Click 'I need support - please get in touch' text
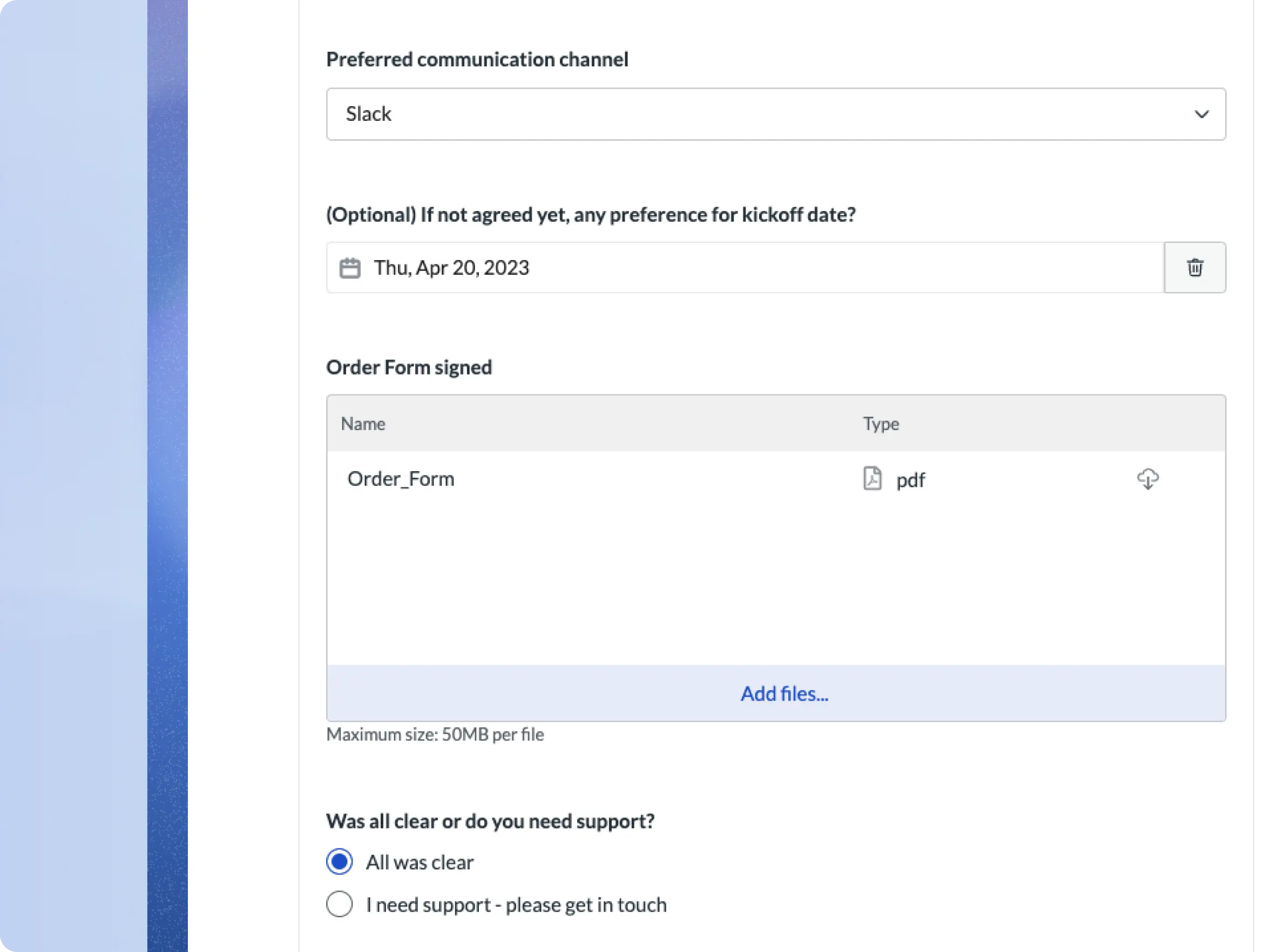Viewport: 1285px width, 952px height. (516, 905)
